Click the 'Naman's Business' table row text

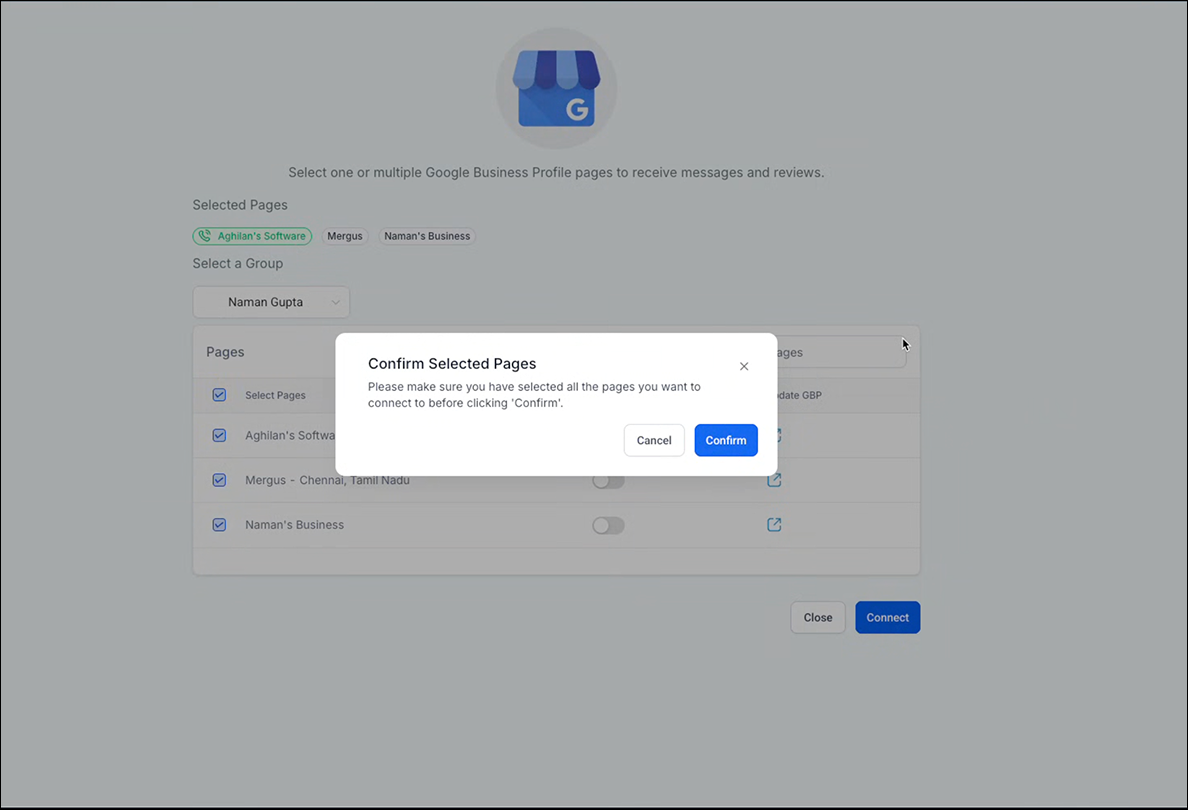pyautogui.click(x=295, y=524)
